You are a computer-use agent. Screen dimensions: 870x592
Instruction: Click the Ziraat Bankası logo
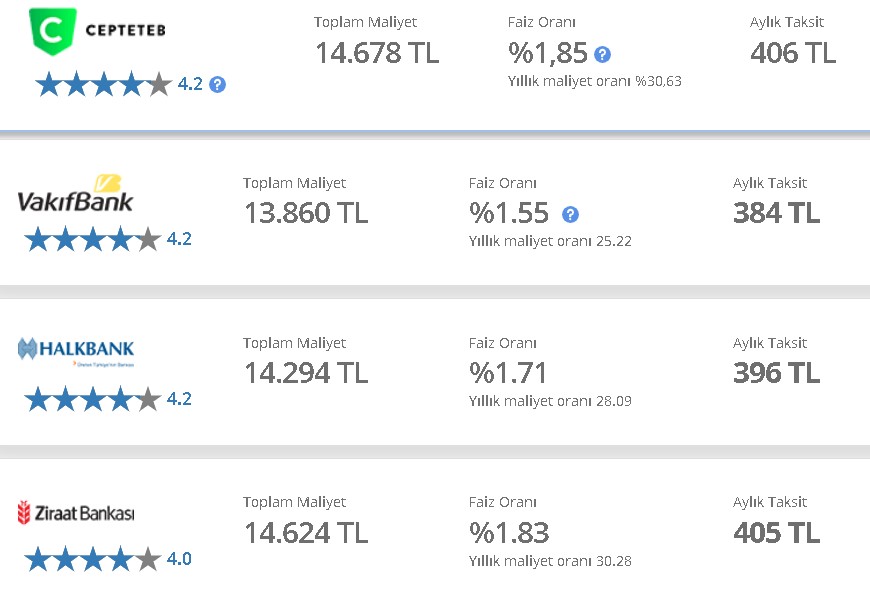click(x=76, y=513)
